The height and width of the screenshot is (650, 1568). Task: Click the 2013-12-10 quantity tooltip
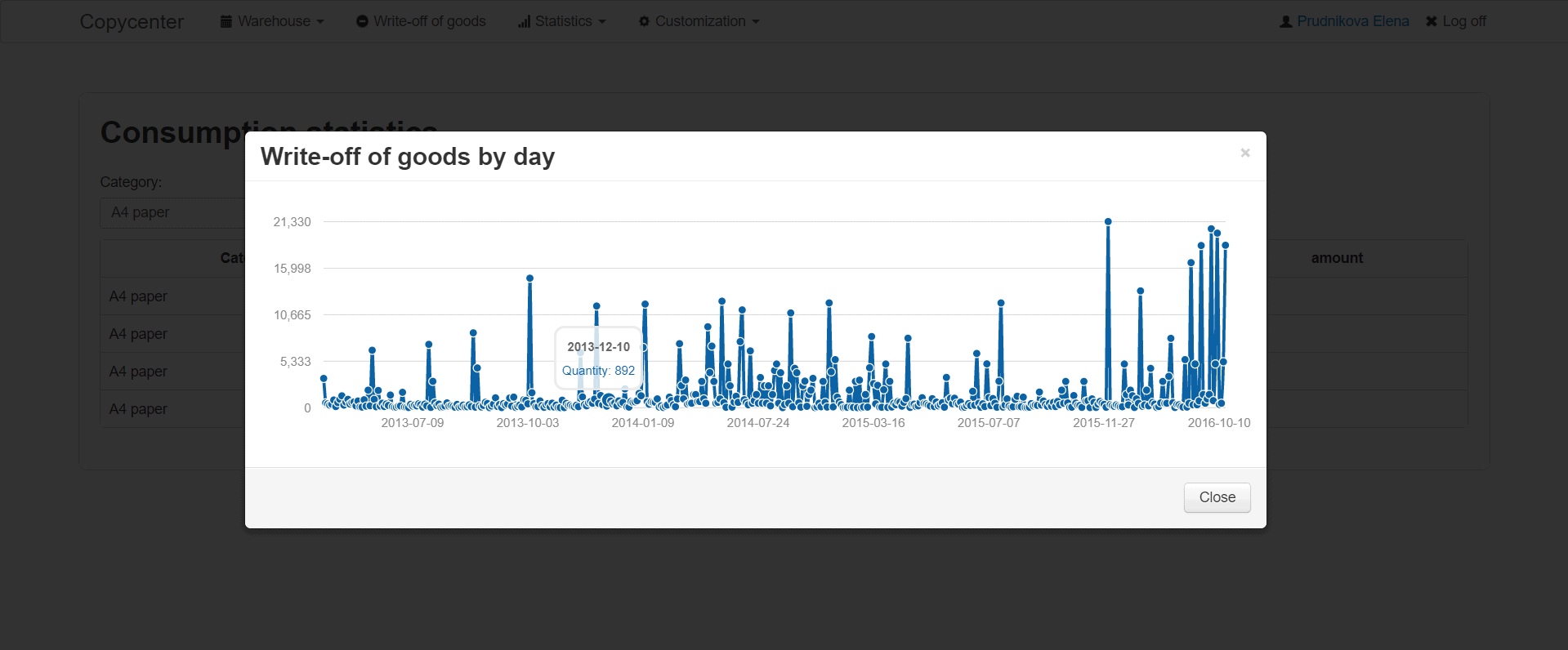[x=599, y=358]
